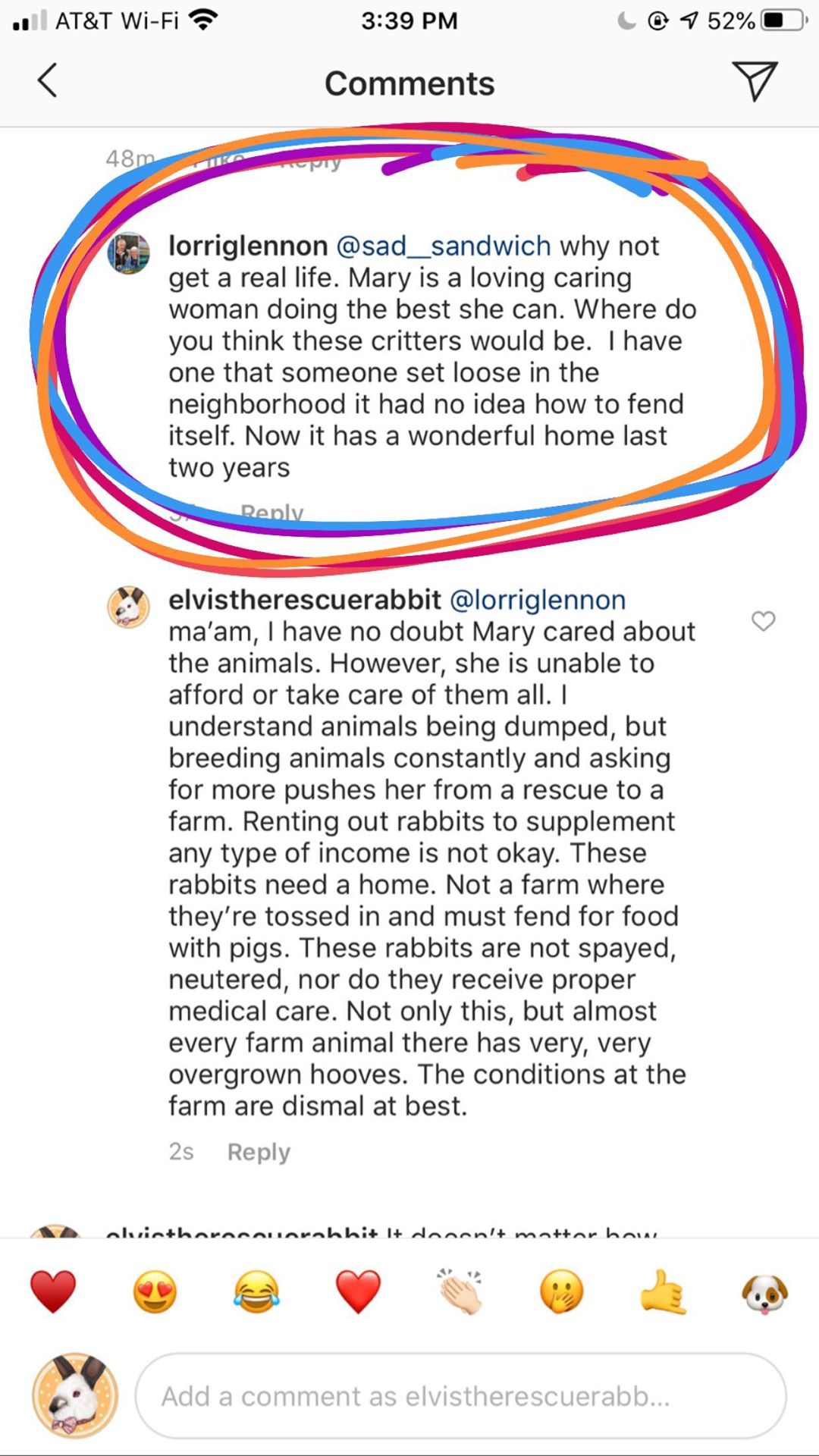Tap elvistherescuerabbit's comment avatar
Image resolution: width=819 pixels, height=1456 pixels.
[x=128, y=607]
